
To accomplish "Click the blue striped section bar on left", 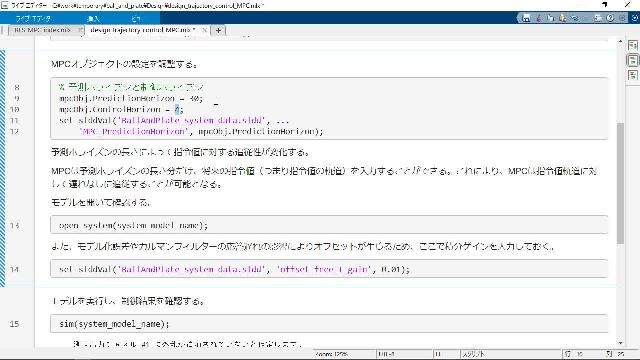I will pyautogui.click(x=2, y=168).
